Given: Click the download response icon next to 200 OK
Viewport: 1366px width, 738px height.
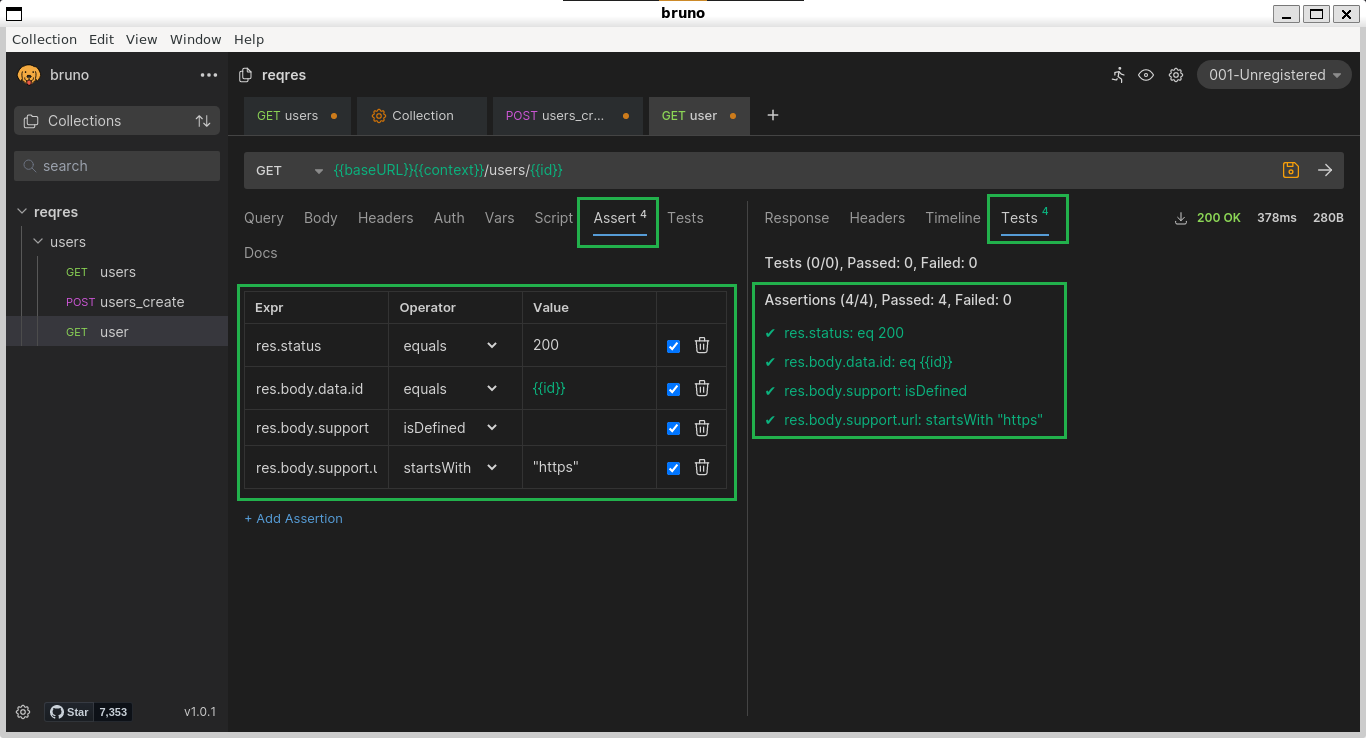Looking at the screenshot, I should (1181, 217).
